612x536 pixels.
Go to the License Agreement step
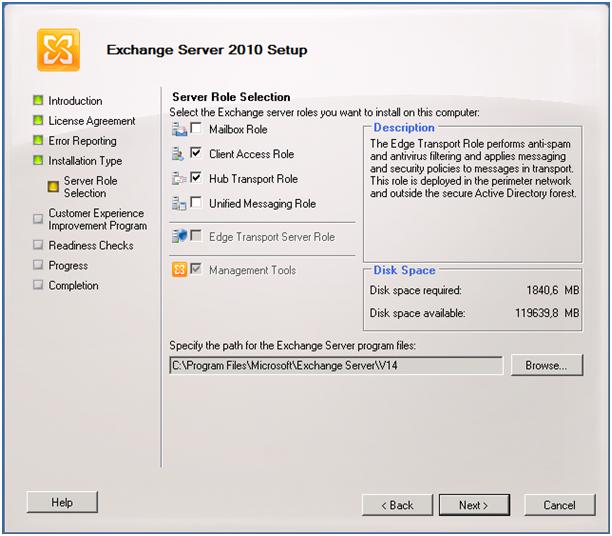92,121
